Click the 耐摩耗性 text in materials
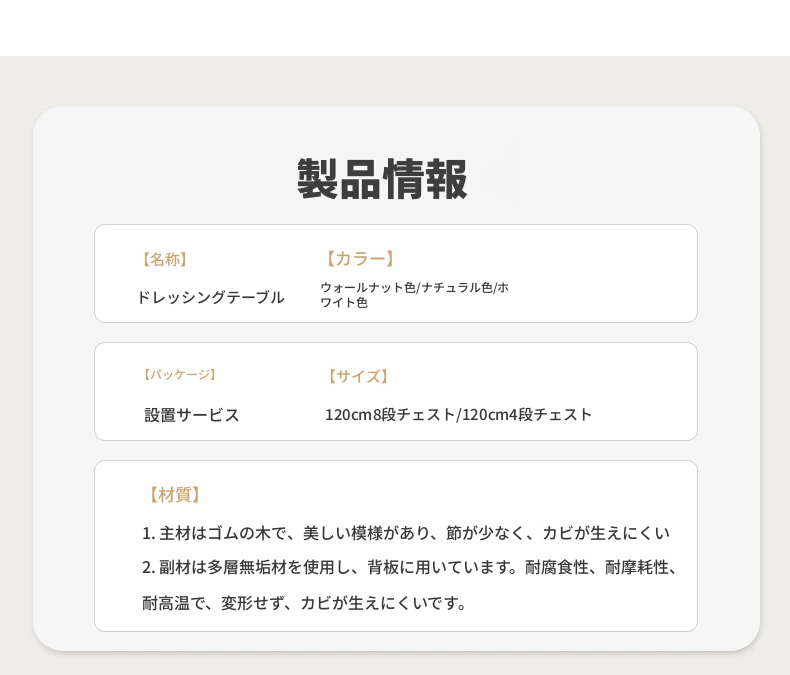The width and height of the screenshot is (790, 675). pos(637,568)
